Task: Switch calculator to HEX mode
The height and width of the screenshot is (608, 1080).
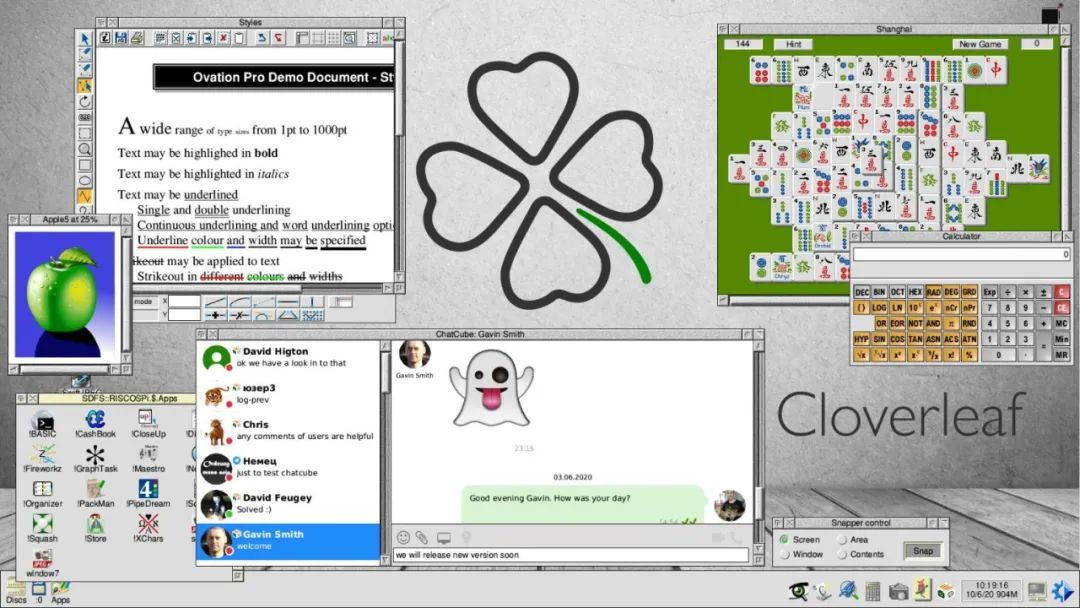Action: [x=915, y=292]
